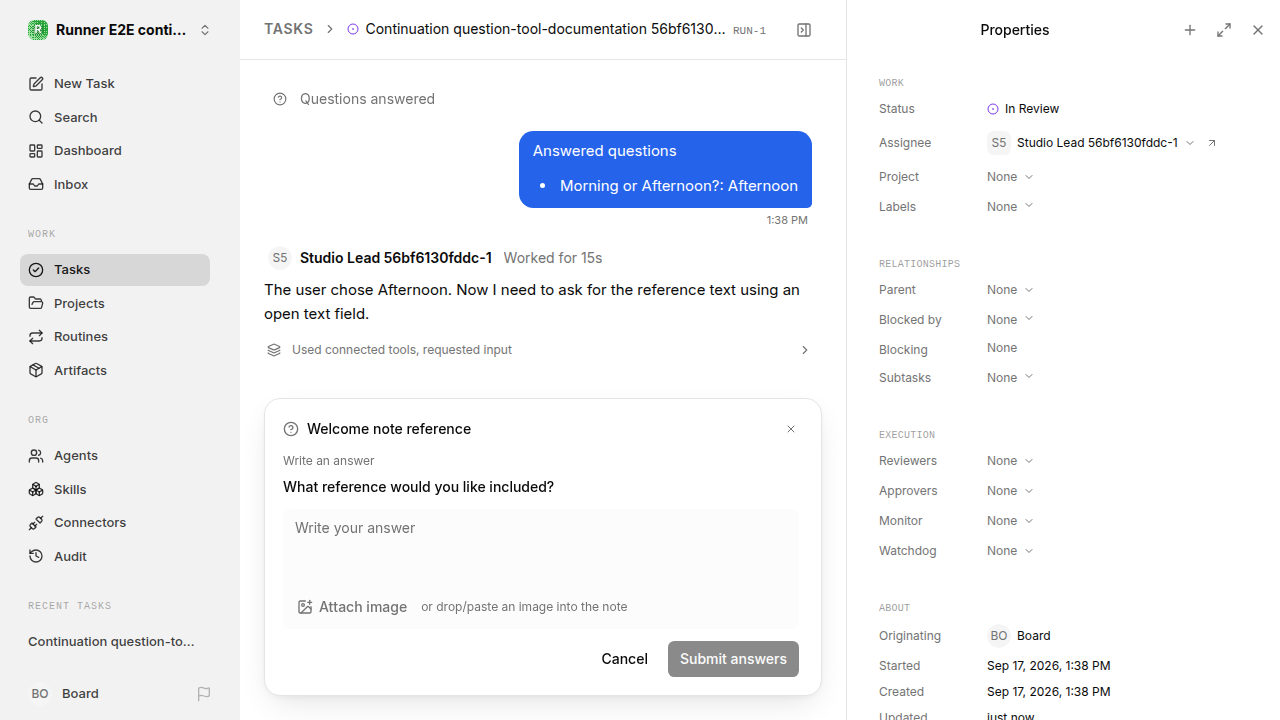Click the Connectors plug icon

coord(36,523)
